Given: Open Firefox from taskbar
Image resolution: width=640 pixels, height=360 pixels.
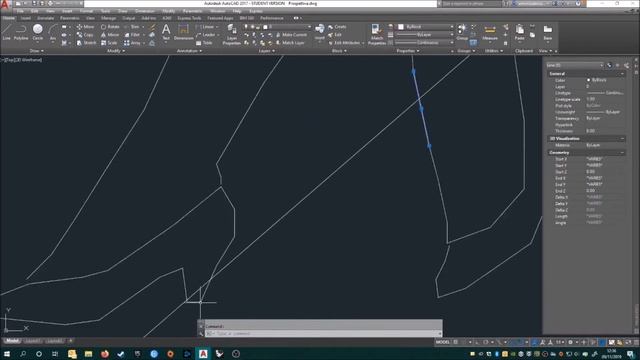Looking at the screenshot, I should 105,354.
